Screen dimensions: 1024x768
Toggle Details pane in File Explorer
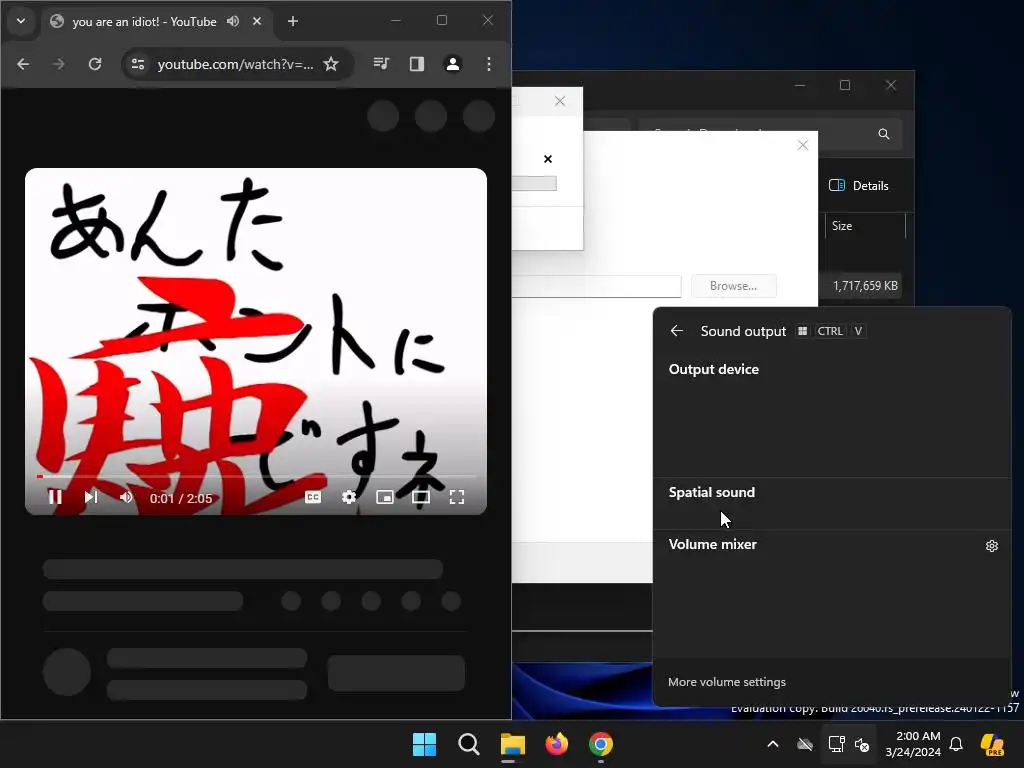point(858,185)
